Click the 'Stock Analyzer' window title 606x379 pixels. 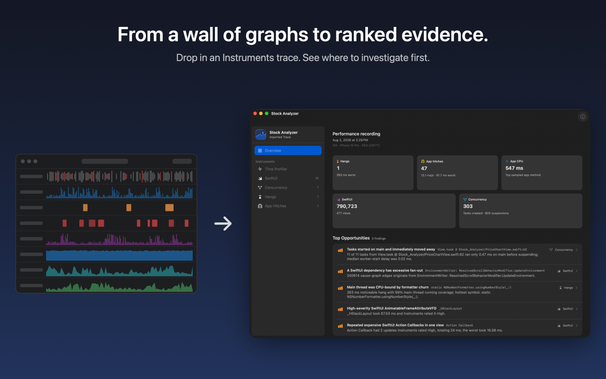[x=285, y=114]
